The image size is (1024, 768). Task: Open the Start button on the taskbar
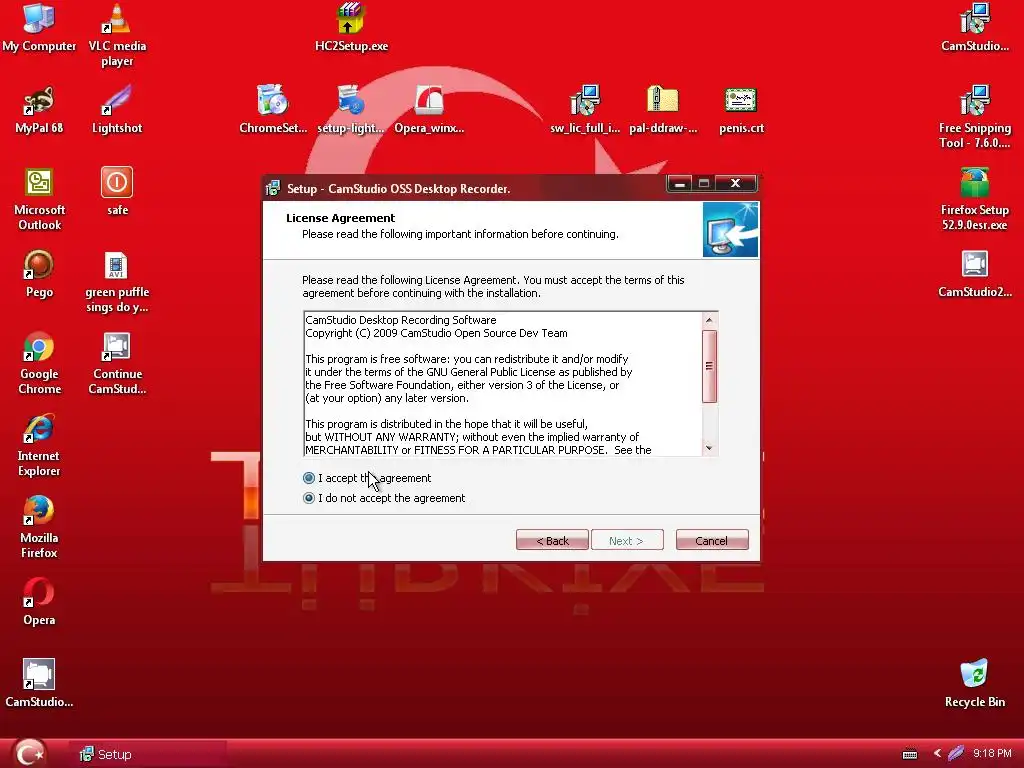(31, 753)
